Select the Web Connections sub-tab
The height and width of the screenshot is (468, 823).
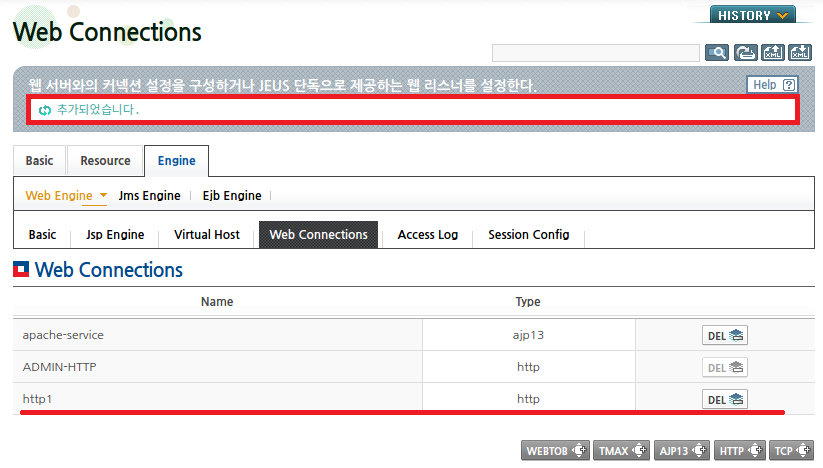click(319, 235)
